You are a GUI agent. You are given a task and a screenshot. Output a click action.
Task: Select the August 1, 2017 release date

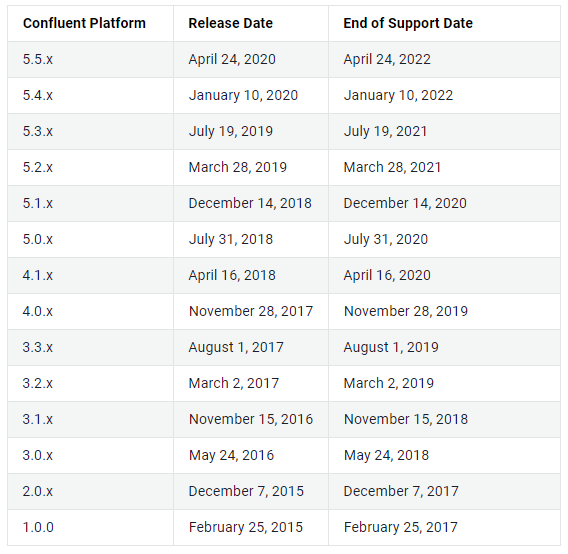[236, 347]
